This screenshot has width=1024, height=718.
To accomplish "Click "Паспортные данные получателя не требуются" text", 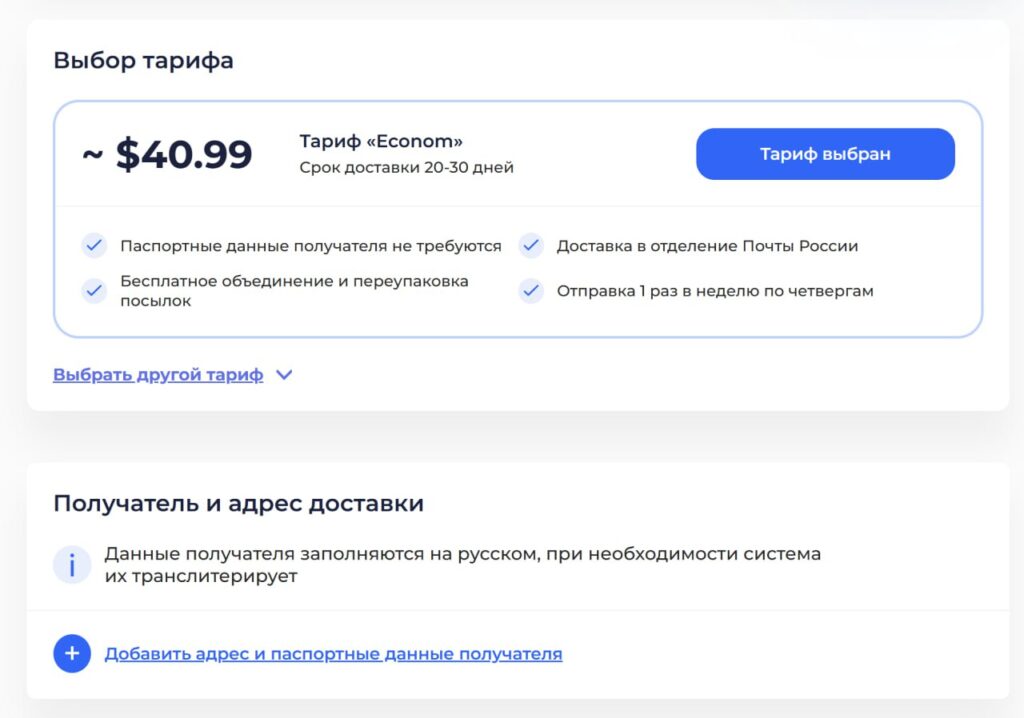I will click(311, 246).
